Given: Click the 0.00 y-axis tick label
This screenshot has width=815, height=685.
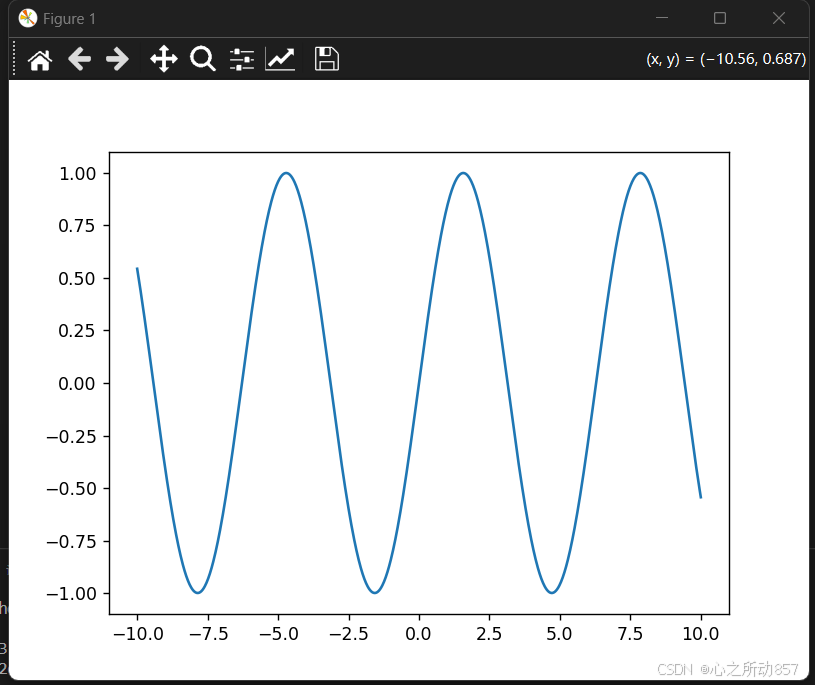Looking at the screenshot, I should click(x=75, y=383).
